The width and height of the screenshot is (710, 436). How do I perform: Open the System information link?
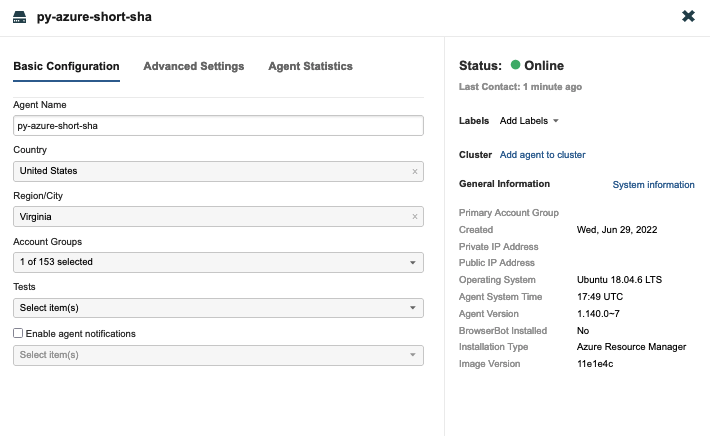[x=653, y=185]
